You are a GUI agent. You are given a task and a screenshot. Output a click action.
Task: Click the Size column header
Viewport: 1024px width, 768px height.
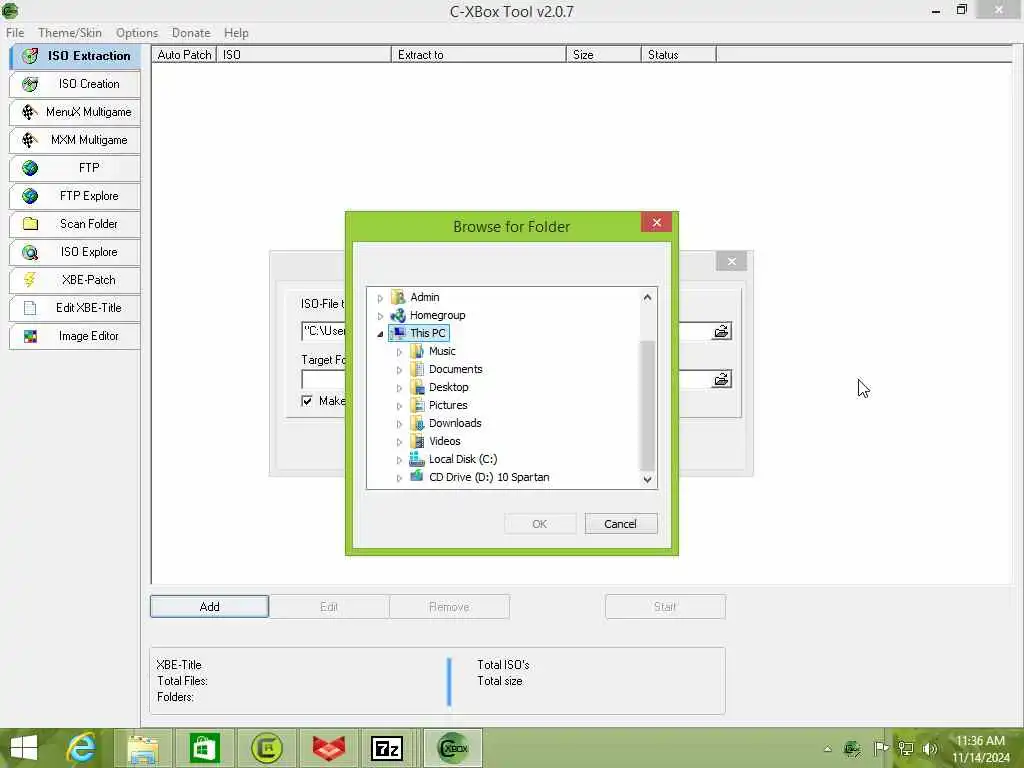click(603, 55)
